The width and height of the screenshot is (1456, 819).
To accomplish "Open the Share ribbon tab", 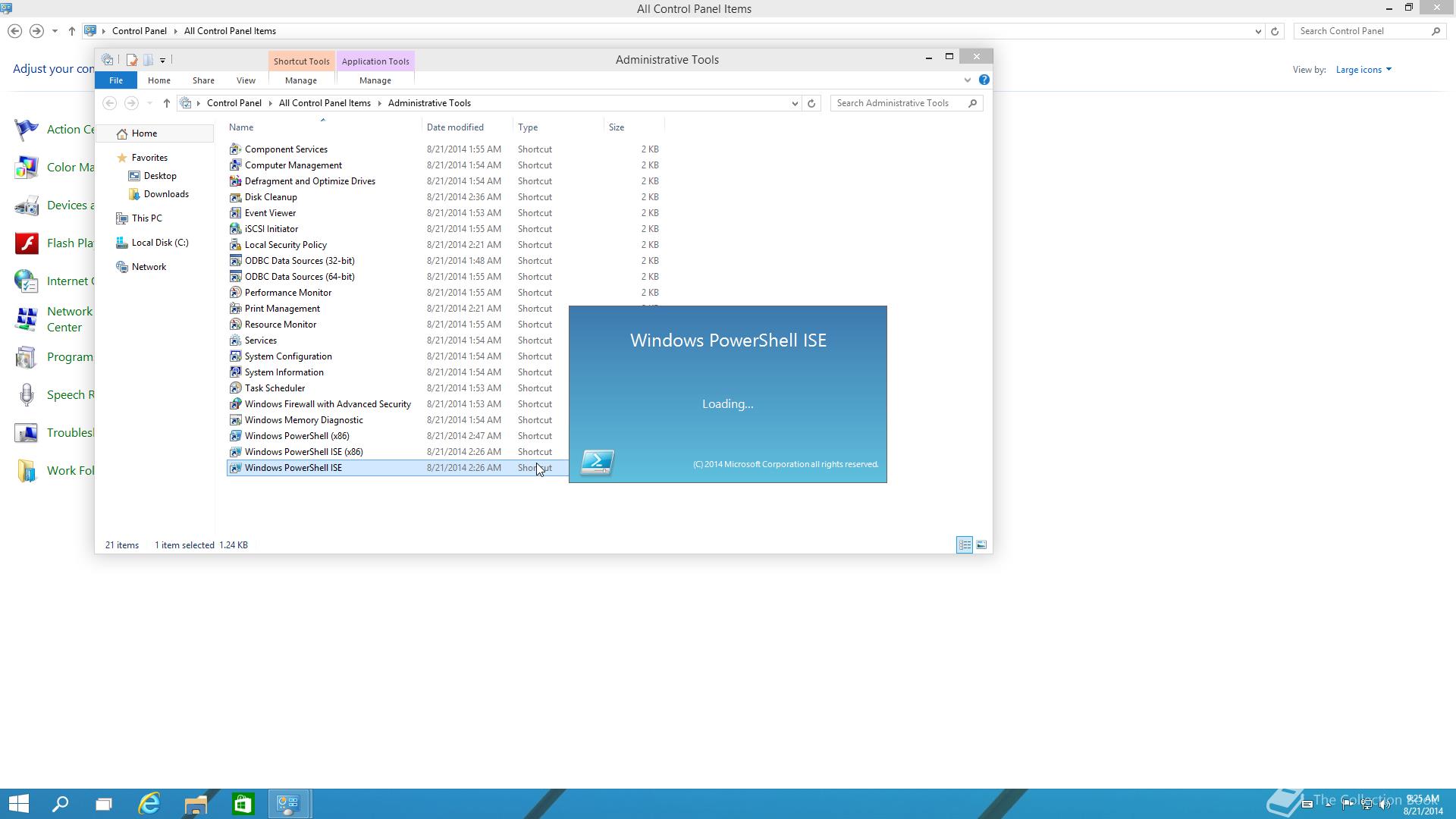I will (x=203, y=80).
